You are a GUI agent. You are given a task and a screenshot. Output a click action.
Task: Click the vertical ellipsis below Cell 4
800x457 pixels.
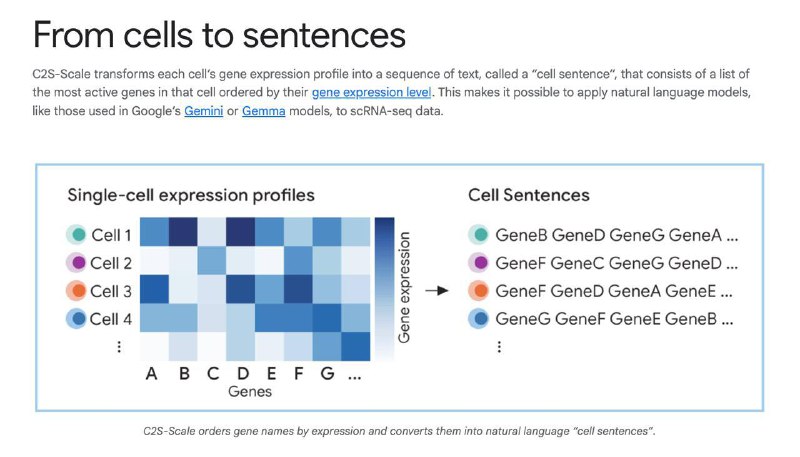(x=119, y=347)
